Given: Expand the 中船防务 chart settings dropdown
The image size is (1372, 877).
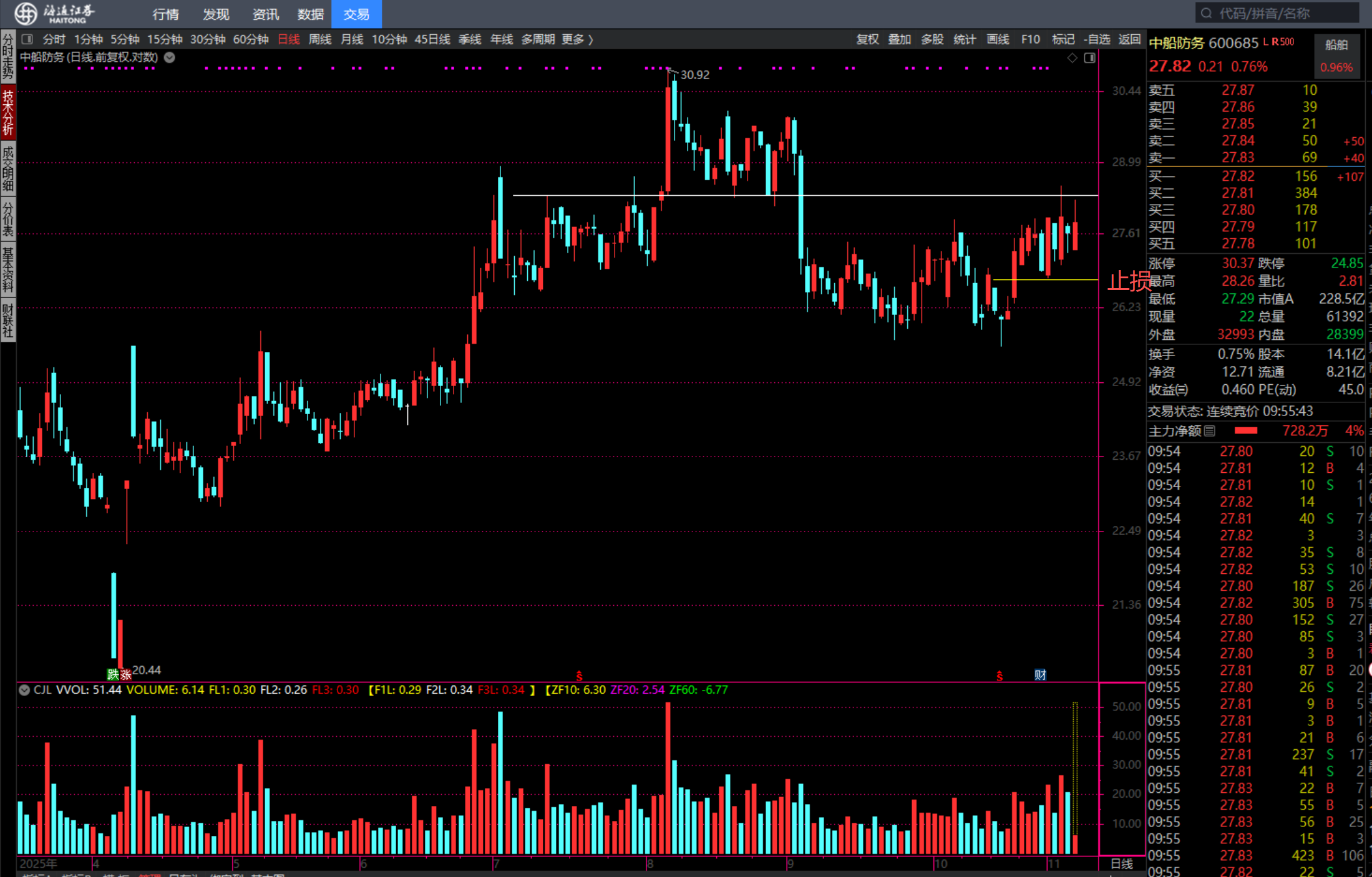Looking at the screenshot, I should pos(170,57).
